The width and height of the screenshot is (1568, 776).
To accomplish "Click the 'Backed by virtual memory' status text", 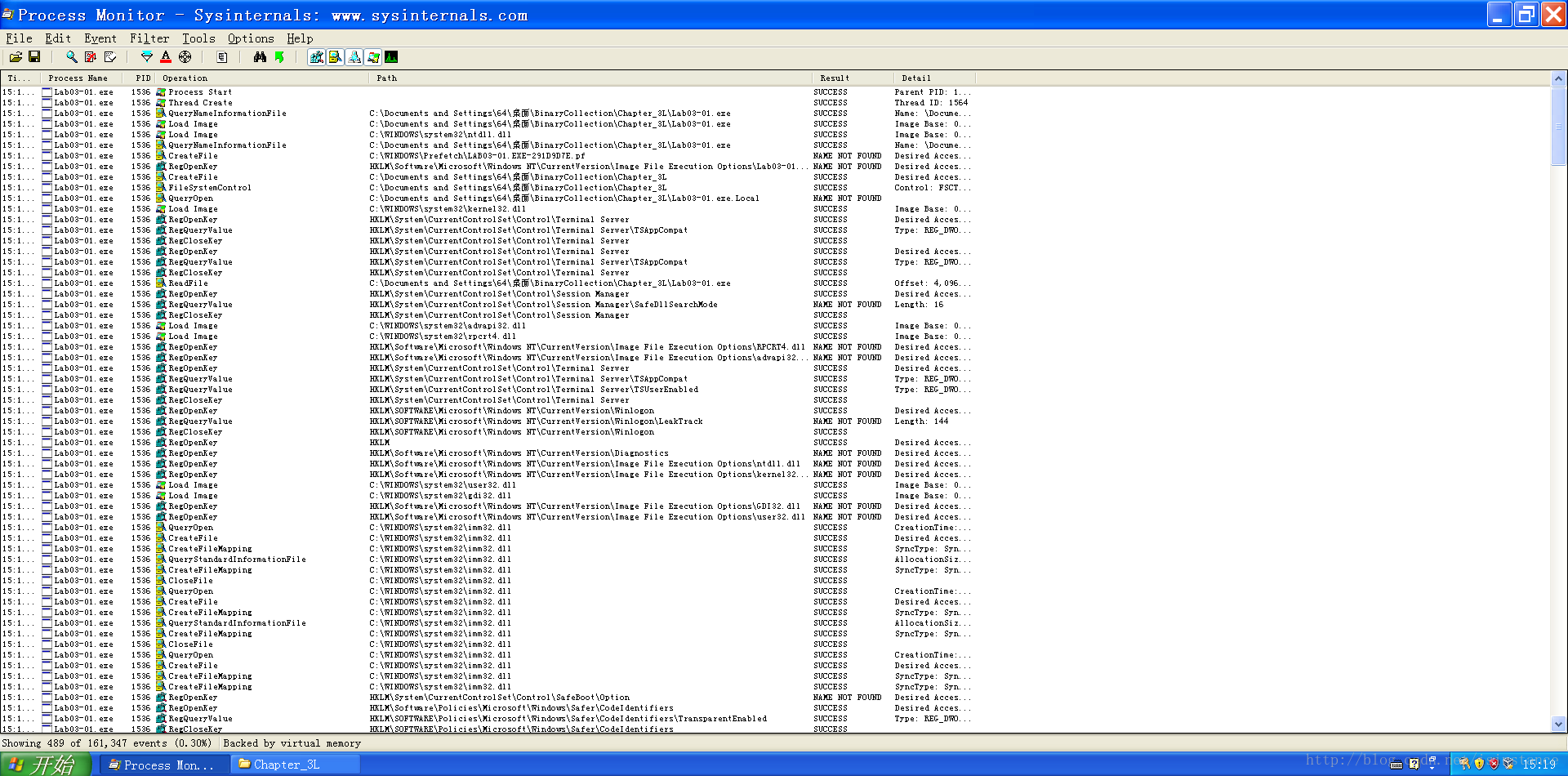I will pyautogui.click(x=292, y=743).
